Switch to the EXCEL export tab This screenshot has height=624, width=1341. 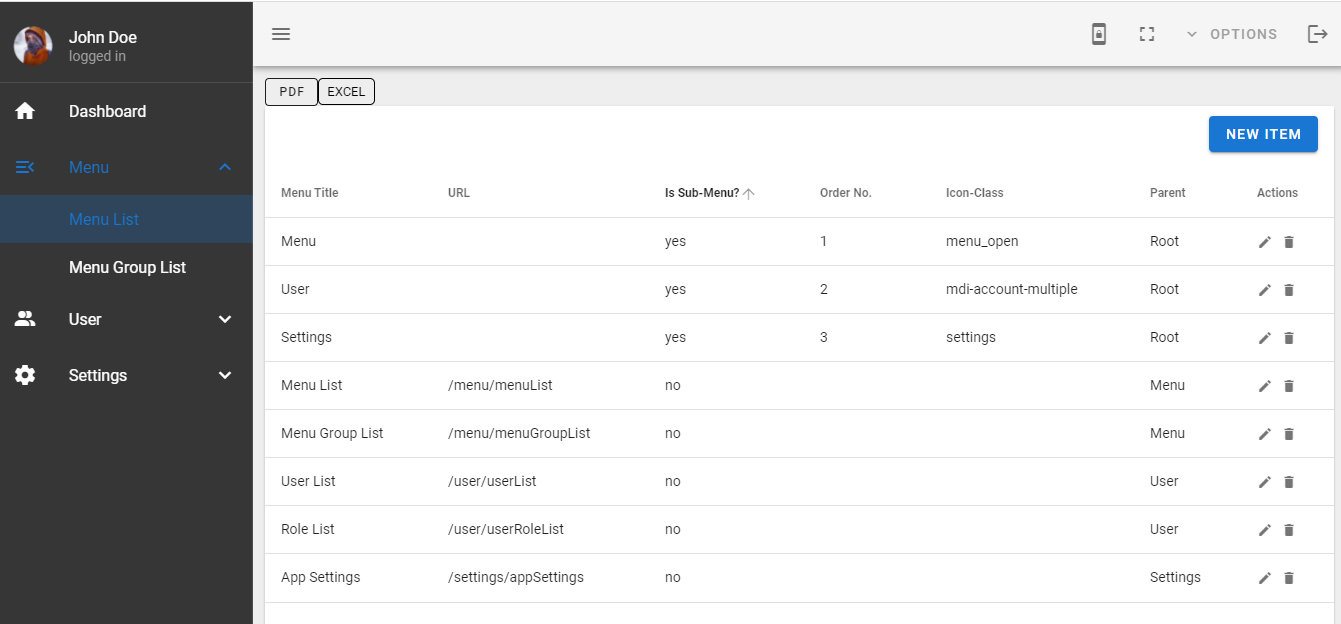pyautogui.click(x=346, y=91)
